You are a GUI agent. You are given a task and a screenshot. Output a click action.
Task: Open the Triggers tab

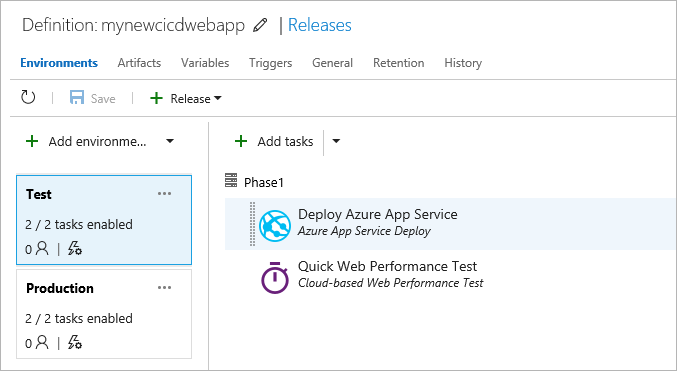point(270,63)
